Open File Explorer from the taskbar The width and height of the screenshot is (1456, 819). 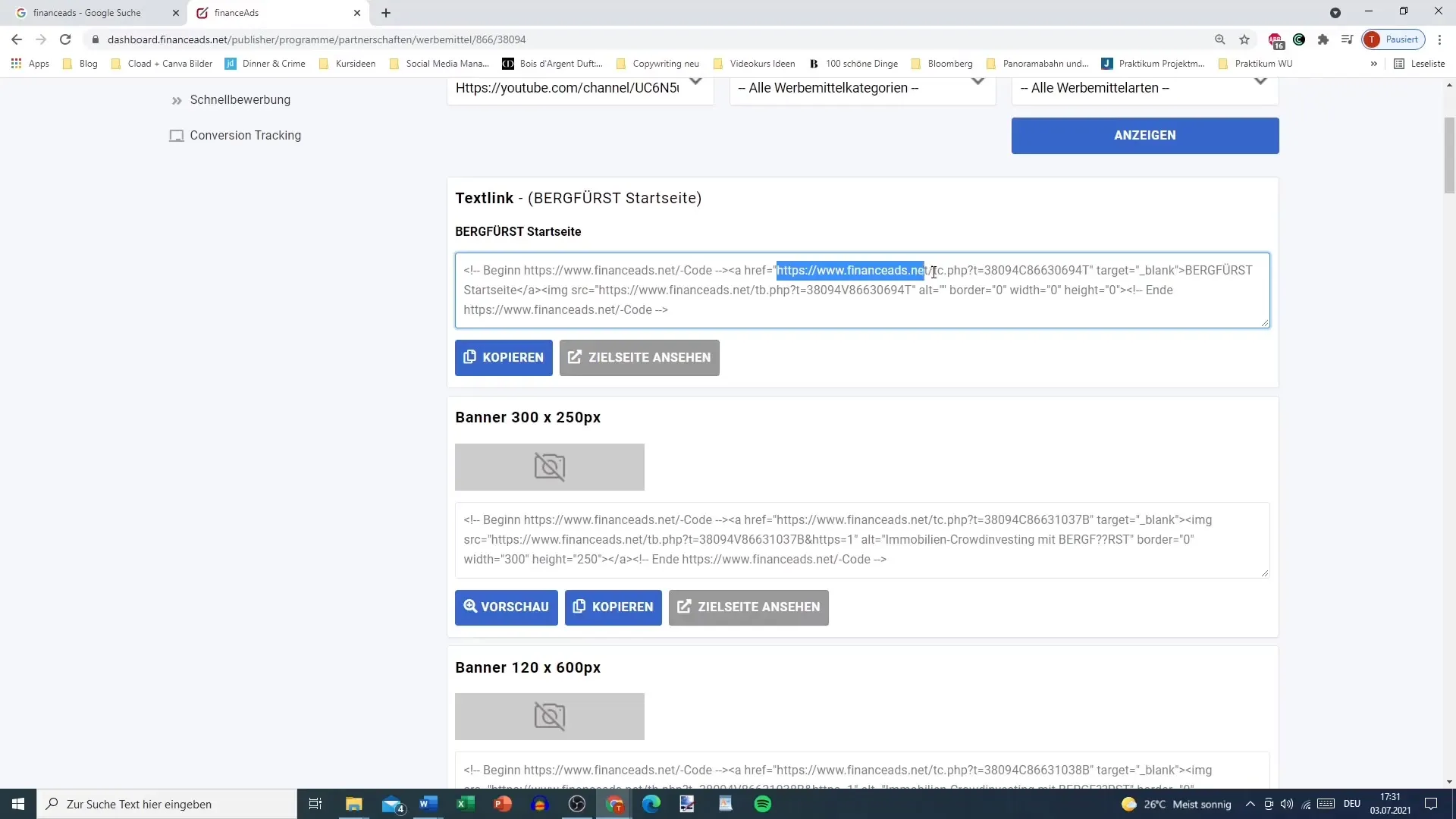354,804
